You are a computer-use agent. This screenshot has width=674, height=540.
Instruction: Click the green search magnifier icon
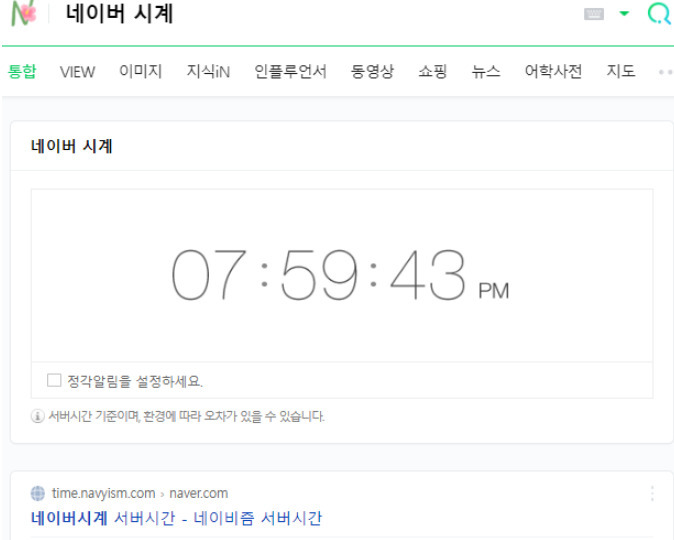(x=659, y=14)
